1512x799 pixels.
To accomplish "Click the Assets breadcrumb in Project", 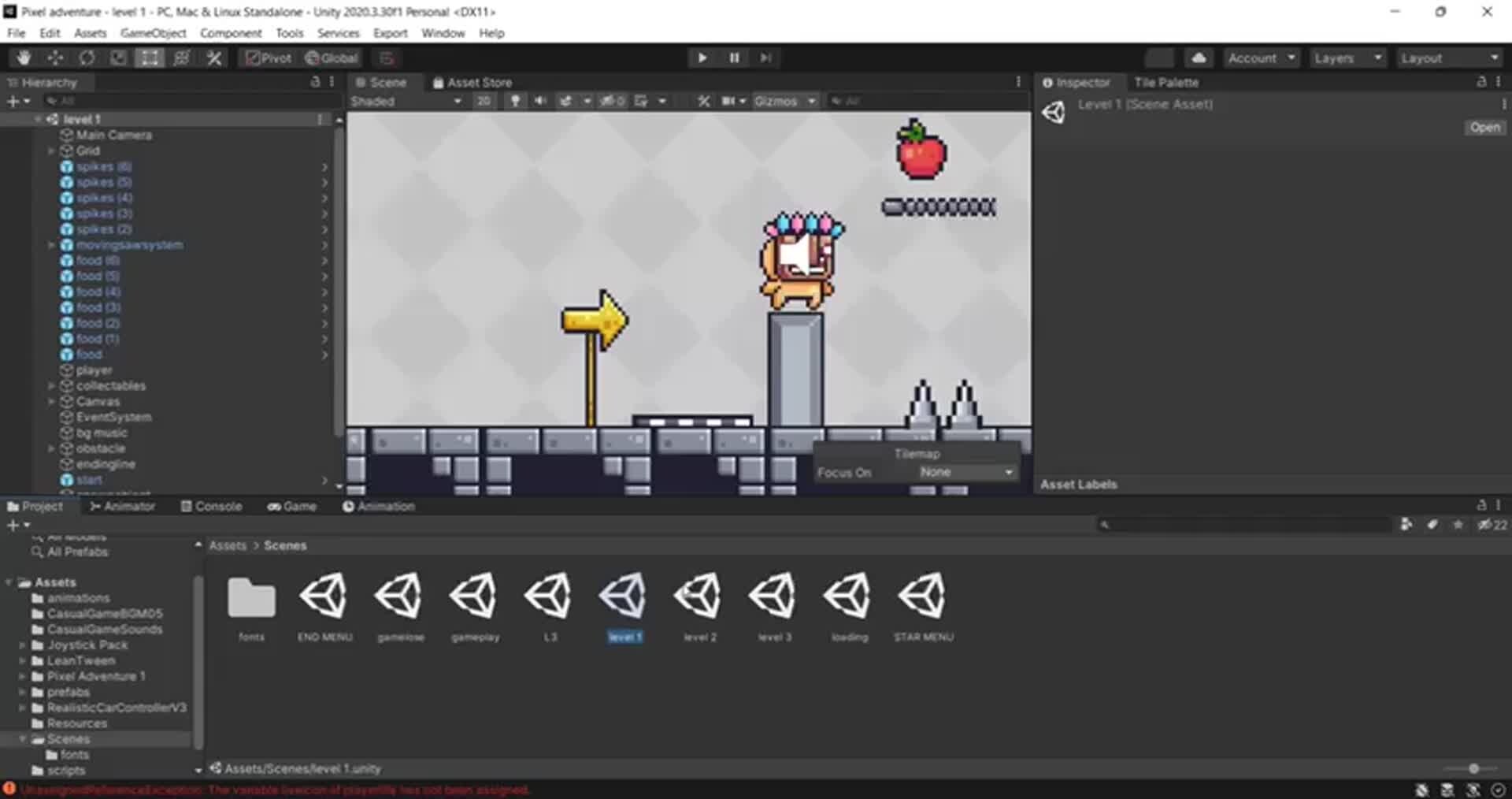I will [x=228, y=545].
